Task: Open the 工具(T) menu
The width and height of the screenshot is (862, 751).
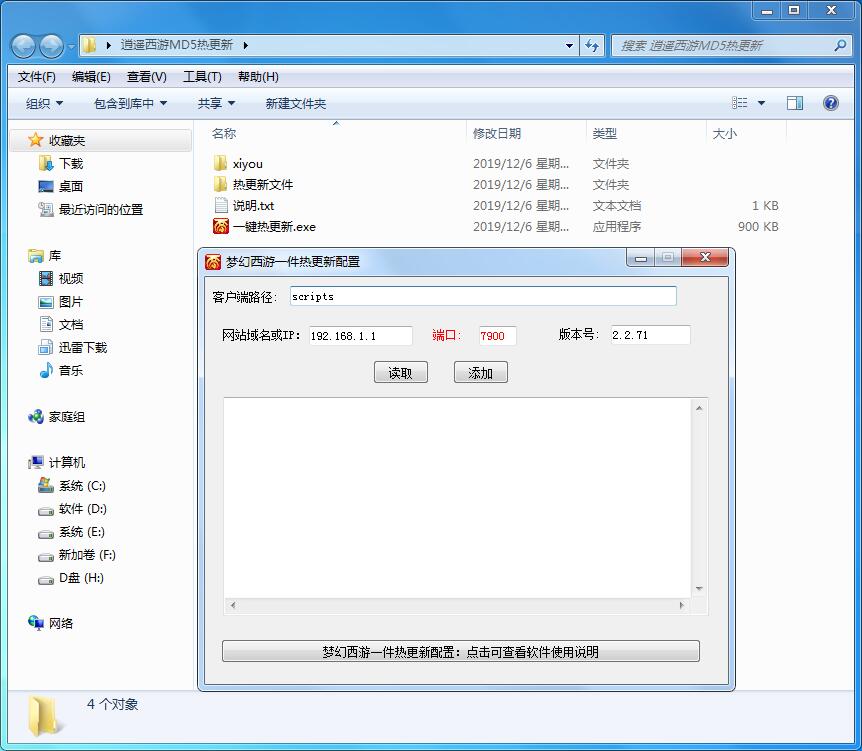Action: [x=201, y=77]
